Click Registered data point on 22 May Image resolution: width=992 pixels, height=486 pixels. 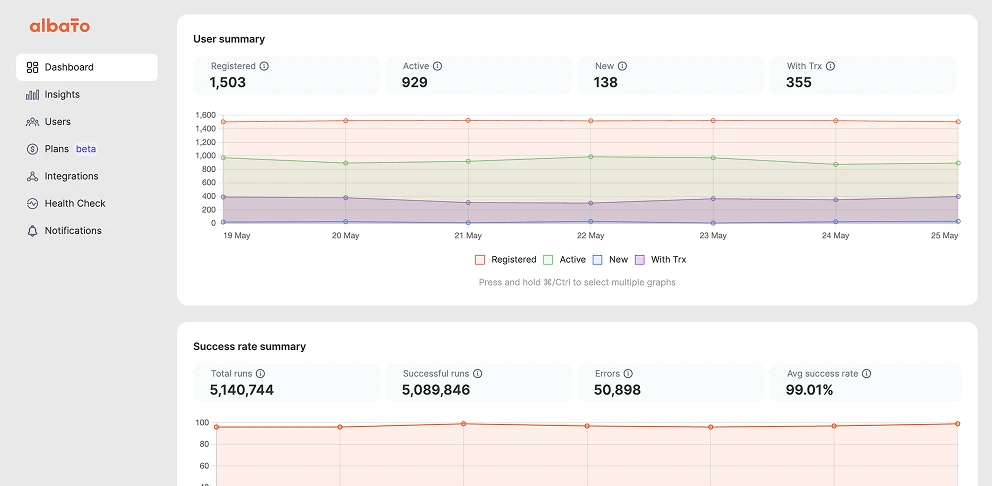tap(590, 121)
